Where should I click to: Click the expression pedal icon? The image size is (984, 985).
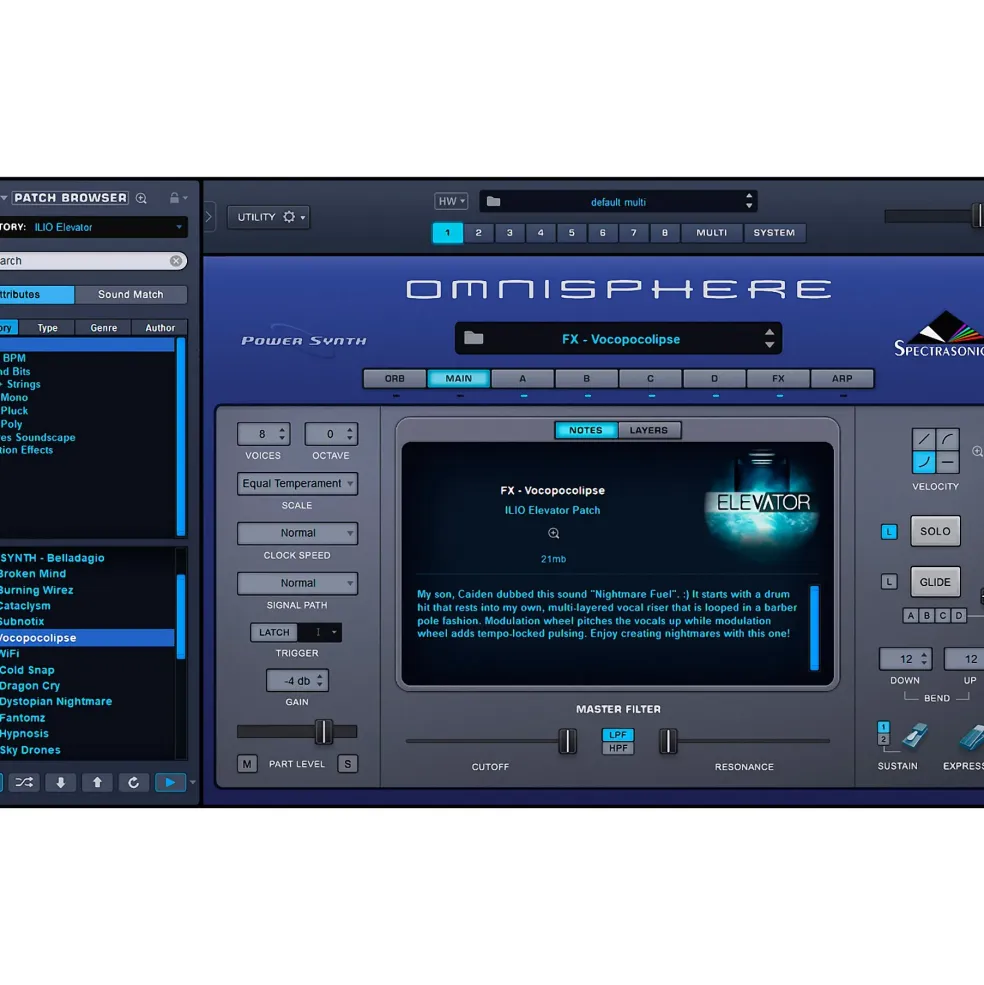point(971,736)
